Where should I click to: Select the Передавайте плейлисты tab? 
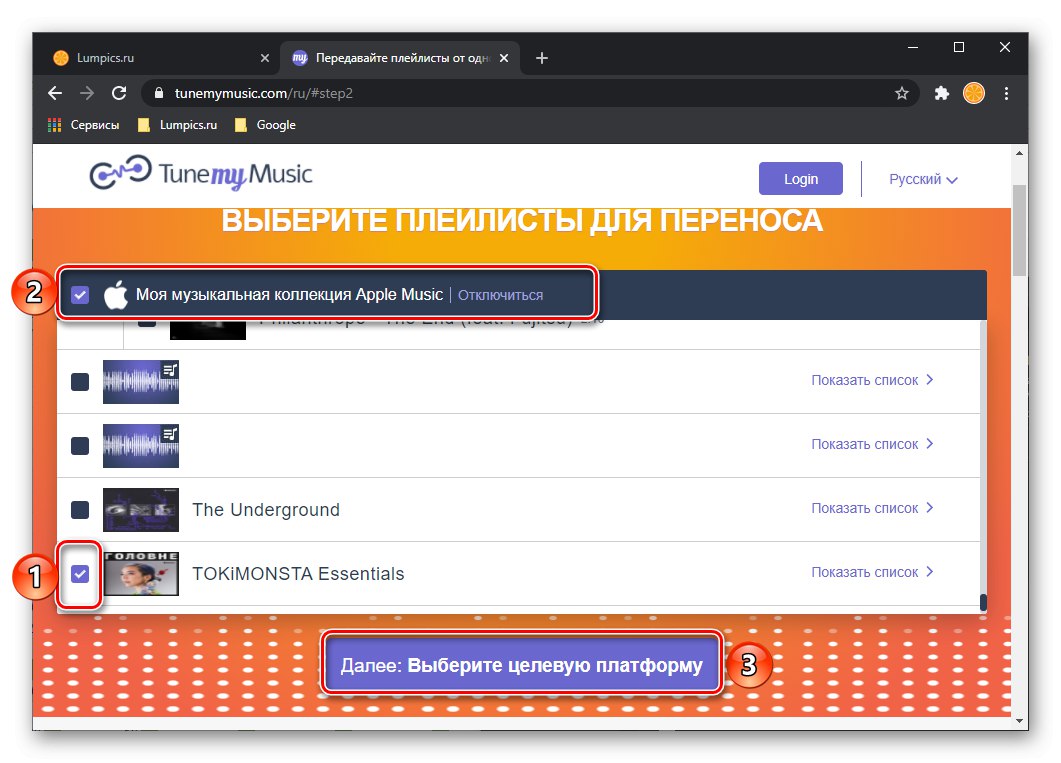click(399, 58)
